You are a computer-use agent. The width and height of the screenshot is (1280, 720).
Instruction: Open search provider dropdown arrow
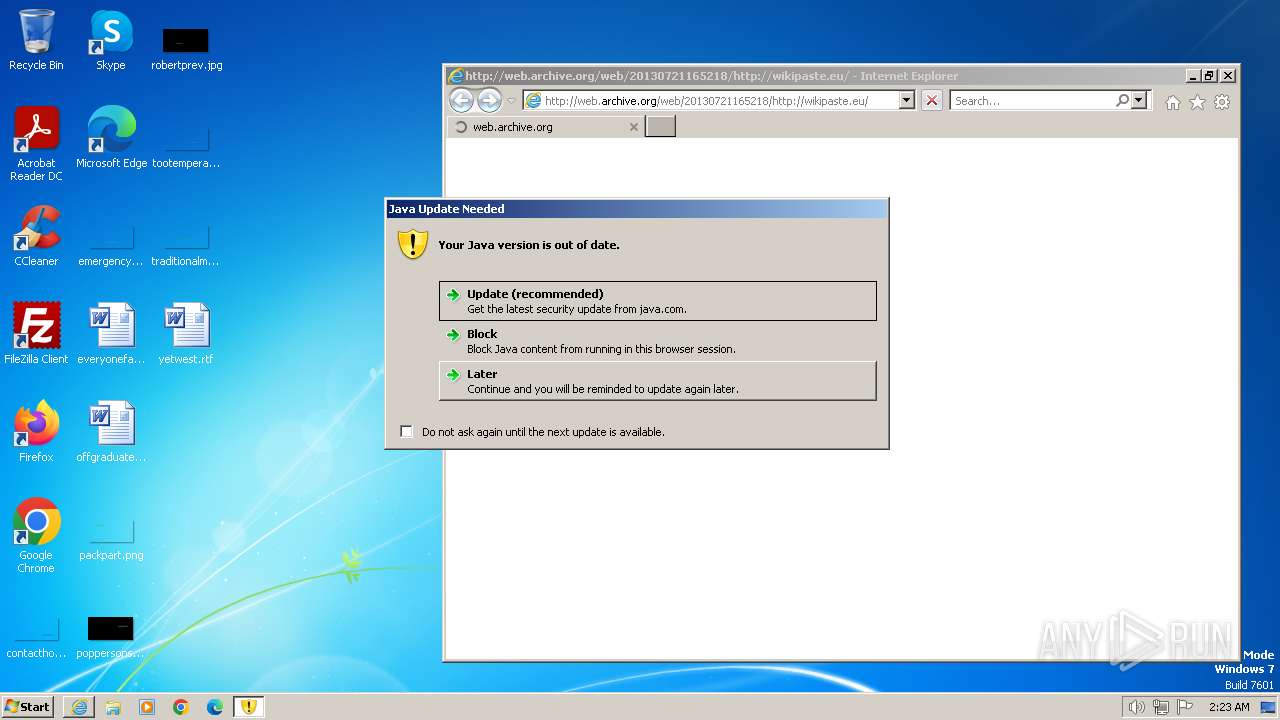point(1138,100)
